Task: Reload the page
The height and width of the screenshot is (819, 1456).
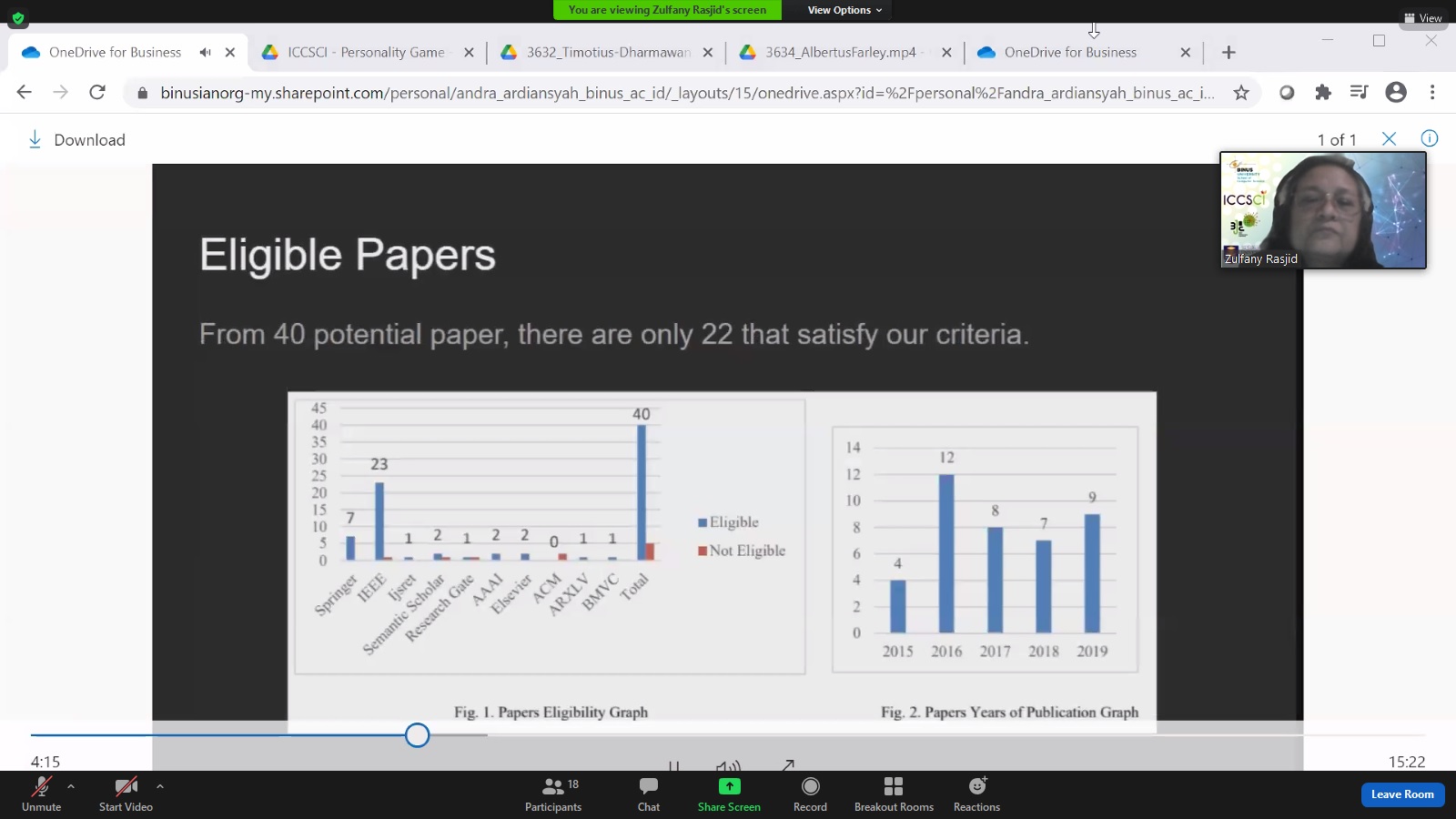Action: pos(97,92)
